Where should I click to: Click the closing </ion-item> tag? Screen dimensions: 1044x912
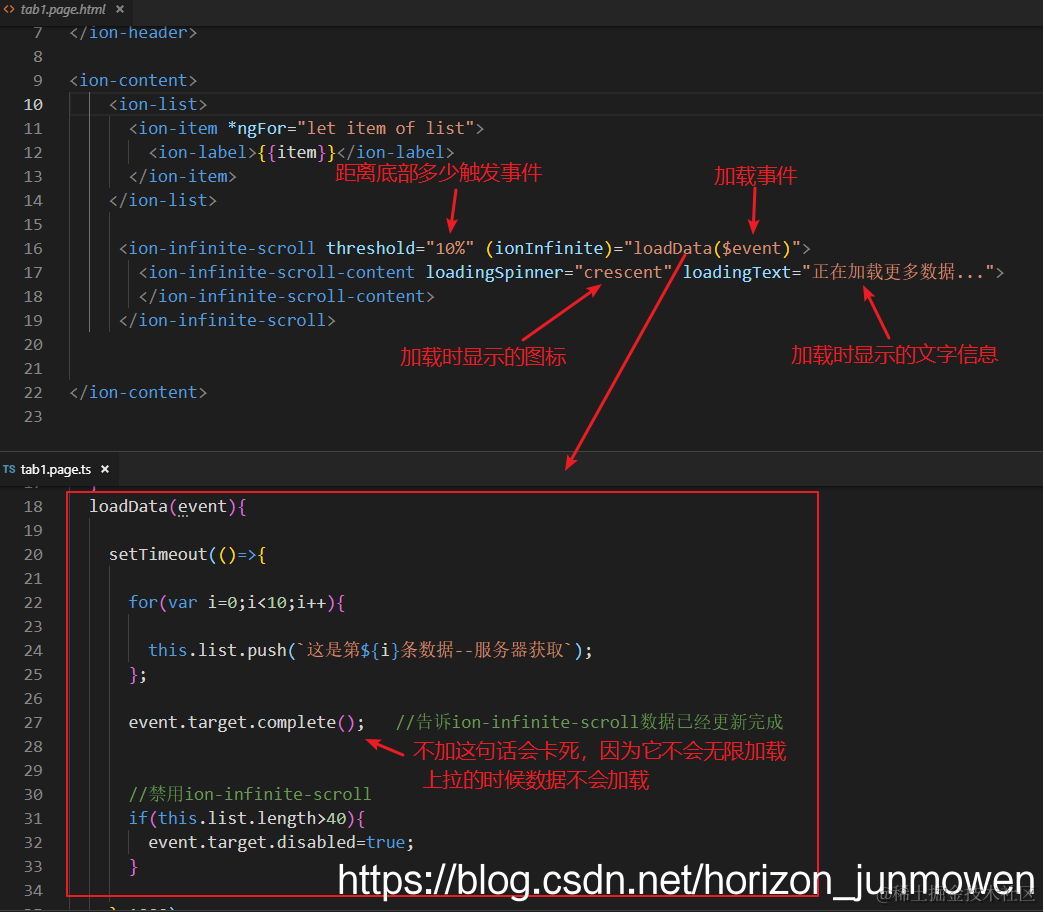pyautogui.click(x=182, y=176)
